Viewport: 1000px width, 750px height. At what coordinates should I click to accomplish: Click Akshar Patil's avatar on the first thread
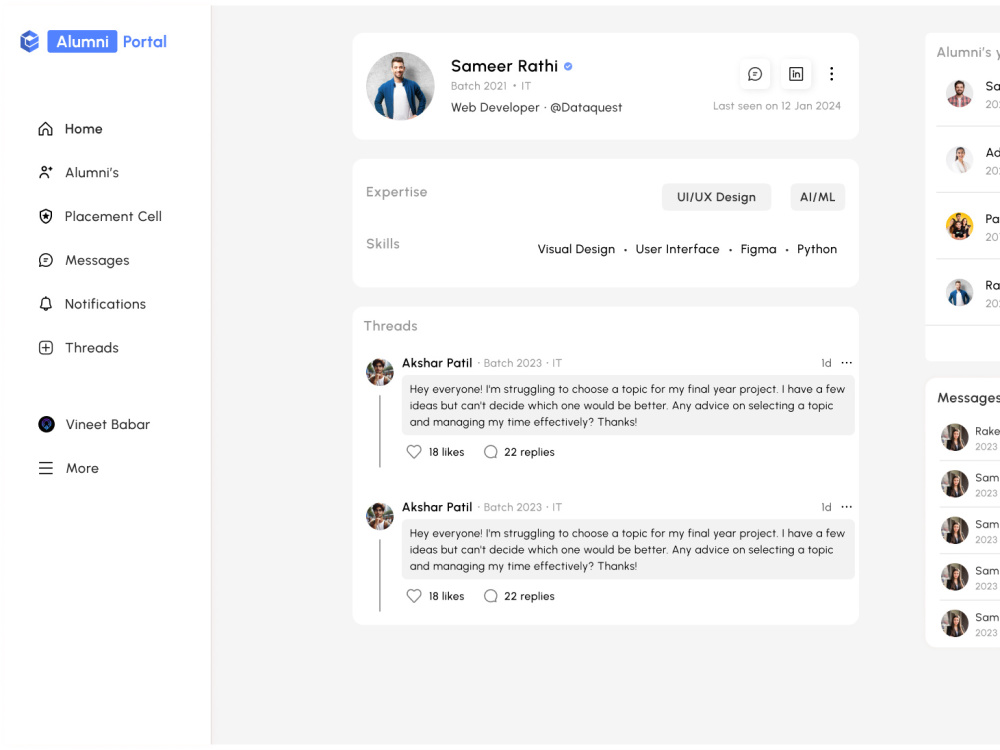tap(379, 372)
